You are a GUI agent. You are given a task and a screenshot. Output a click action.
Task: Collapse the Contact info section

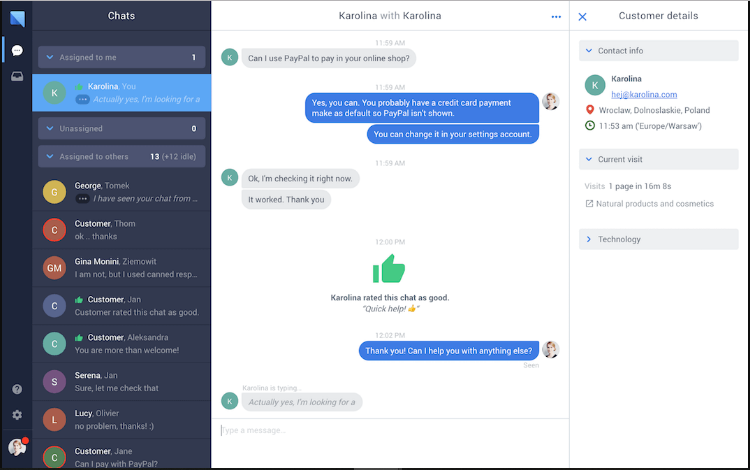pos(659,51)
